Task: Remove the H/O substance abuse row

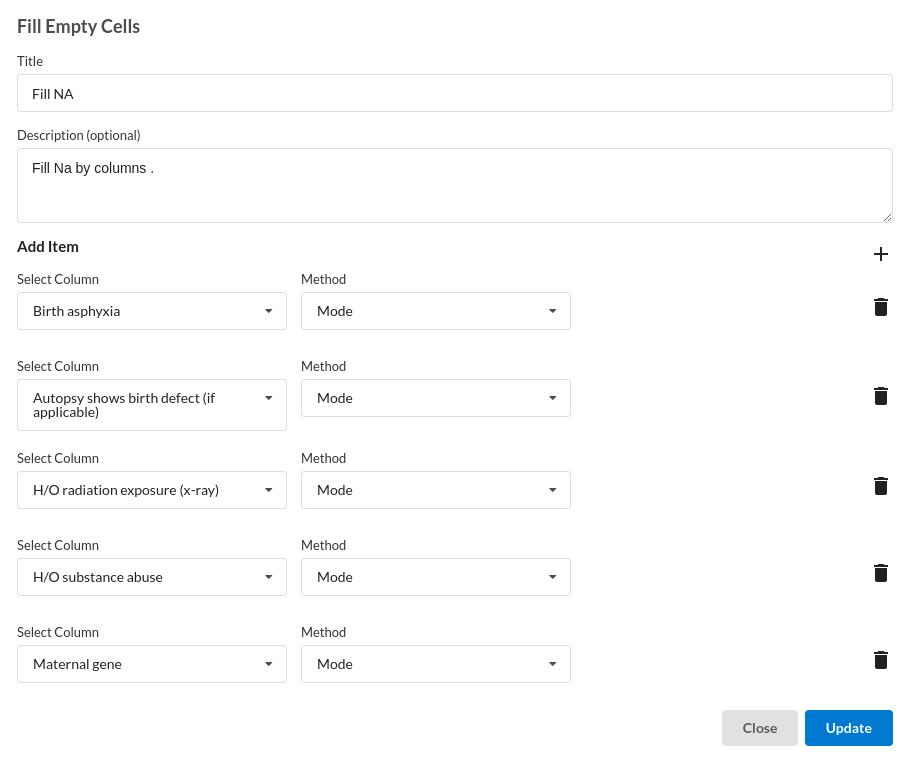Action: coord(880,573)
